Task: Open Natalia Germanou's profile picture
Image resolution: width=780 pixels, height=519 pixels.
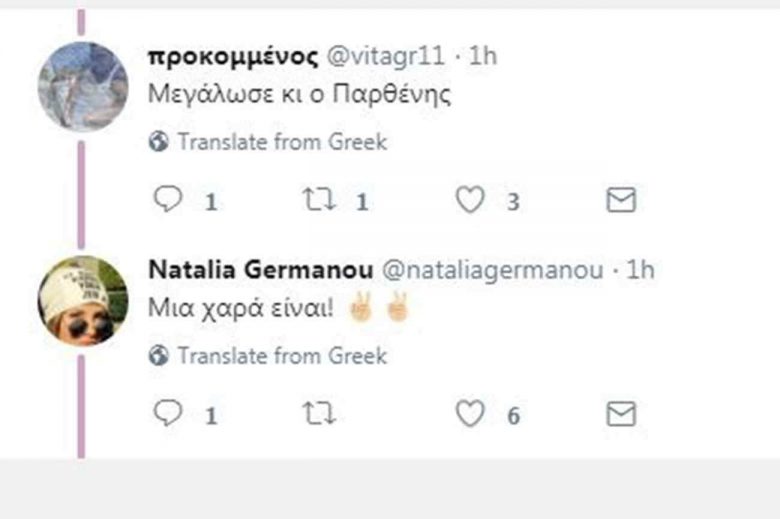Action: (x=82, y=300)
